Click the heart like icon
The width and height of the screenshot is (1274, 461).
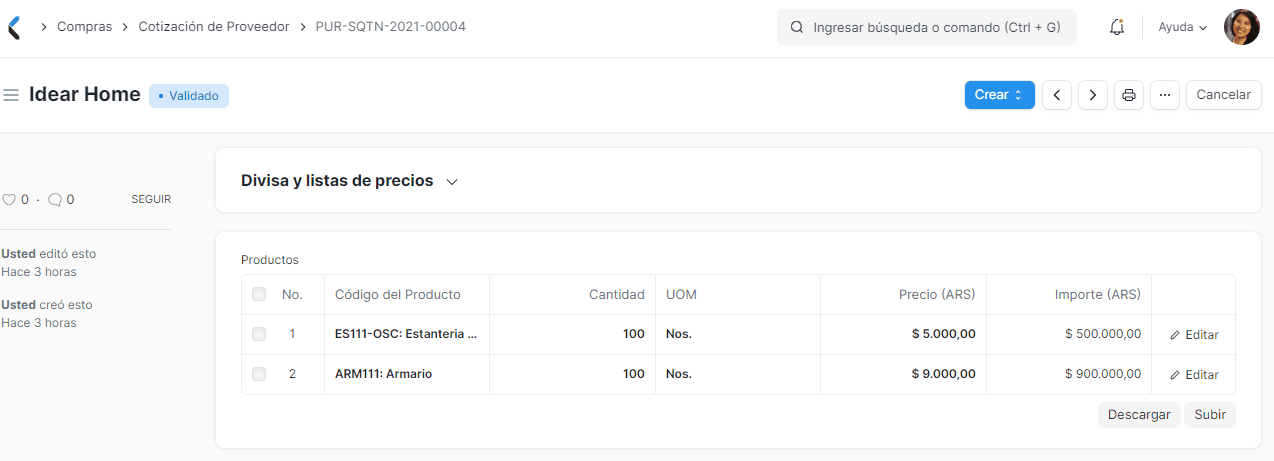[x=9, y=200]
